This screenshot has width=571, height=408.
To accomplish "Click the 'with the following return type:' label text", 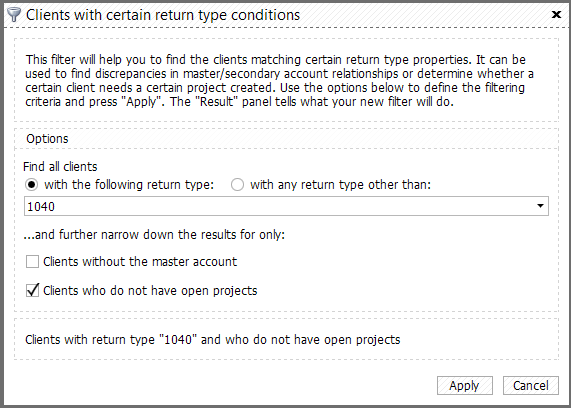I will pyautogui.click(x=129, y=185).
